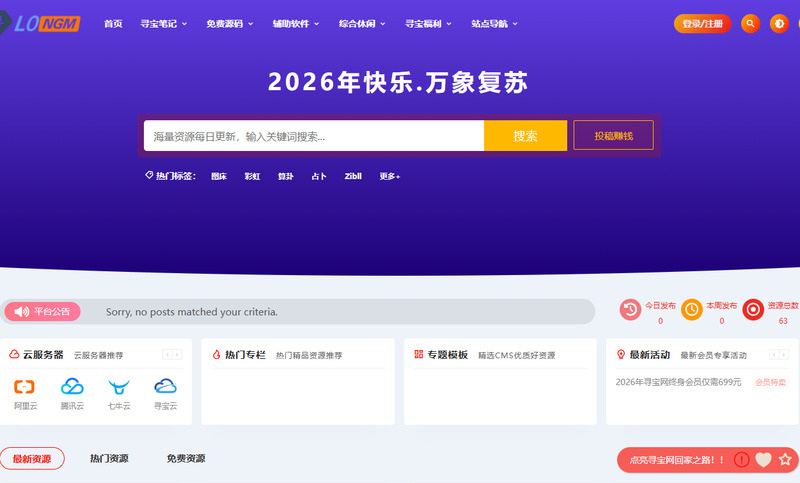The width and height of the screenshot is (800, 483).
Task: Click the yellow 搜索 button
Action: pyautogui.click(x=525, y=136)
